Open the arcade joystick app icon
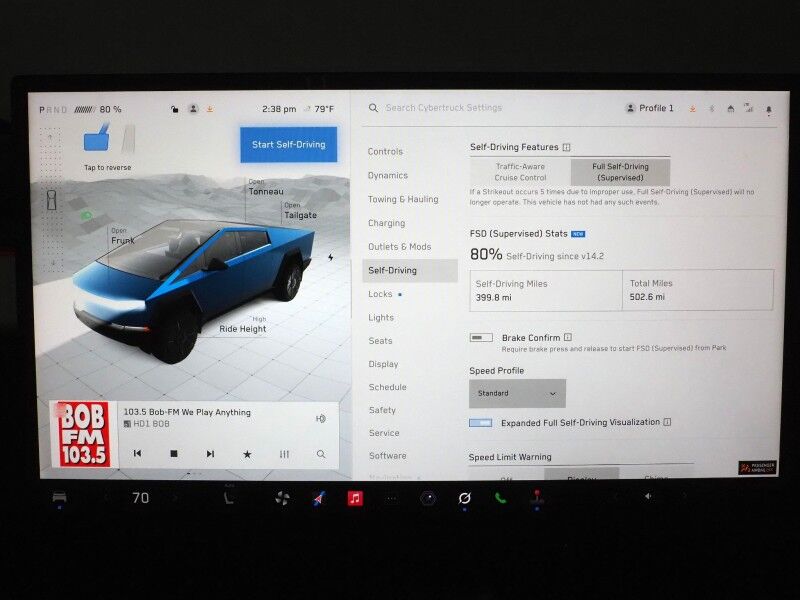This screenshot has width=800, height=600. tap(537, 498)
